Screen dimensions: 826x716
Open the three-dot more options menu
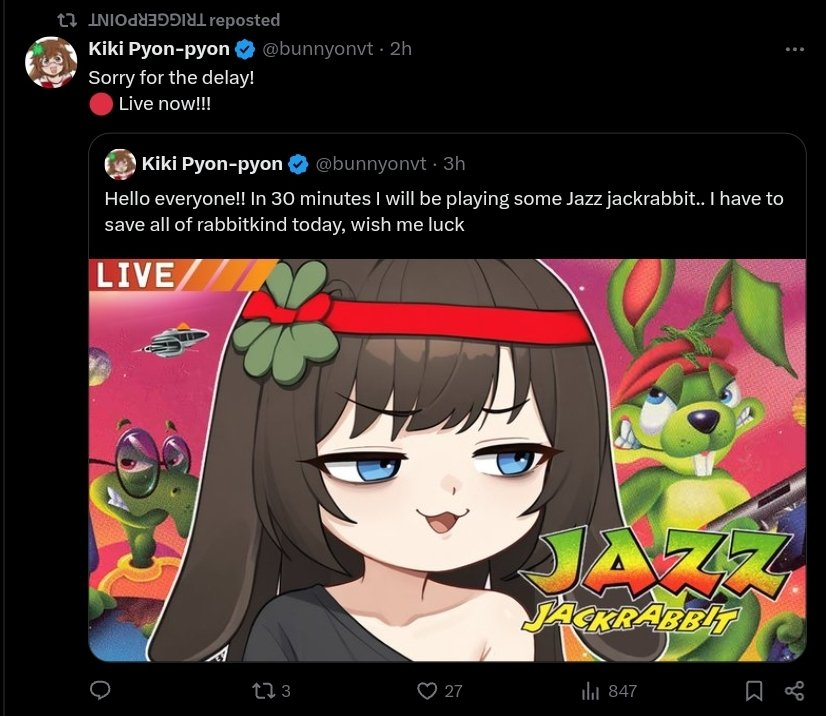[795, 49]
